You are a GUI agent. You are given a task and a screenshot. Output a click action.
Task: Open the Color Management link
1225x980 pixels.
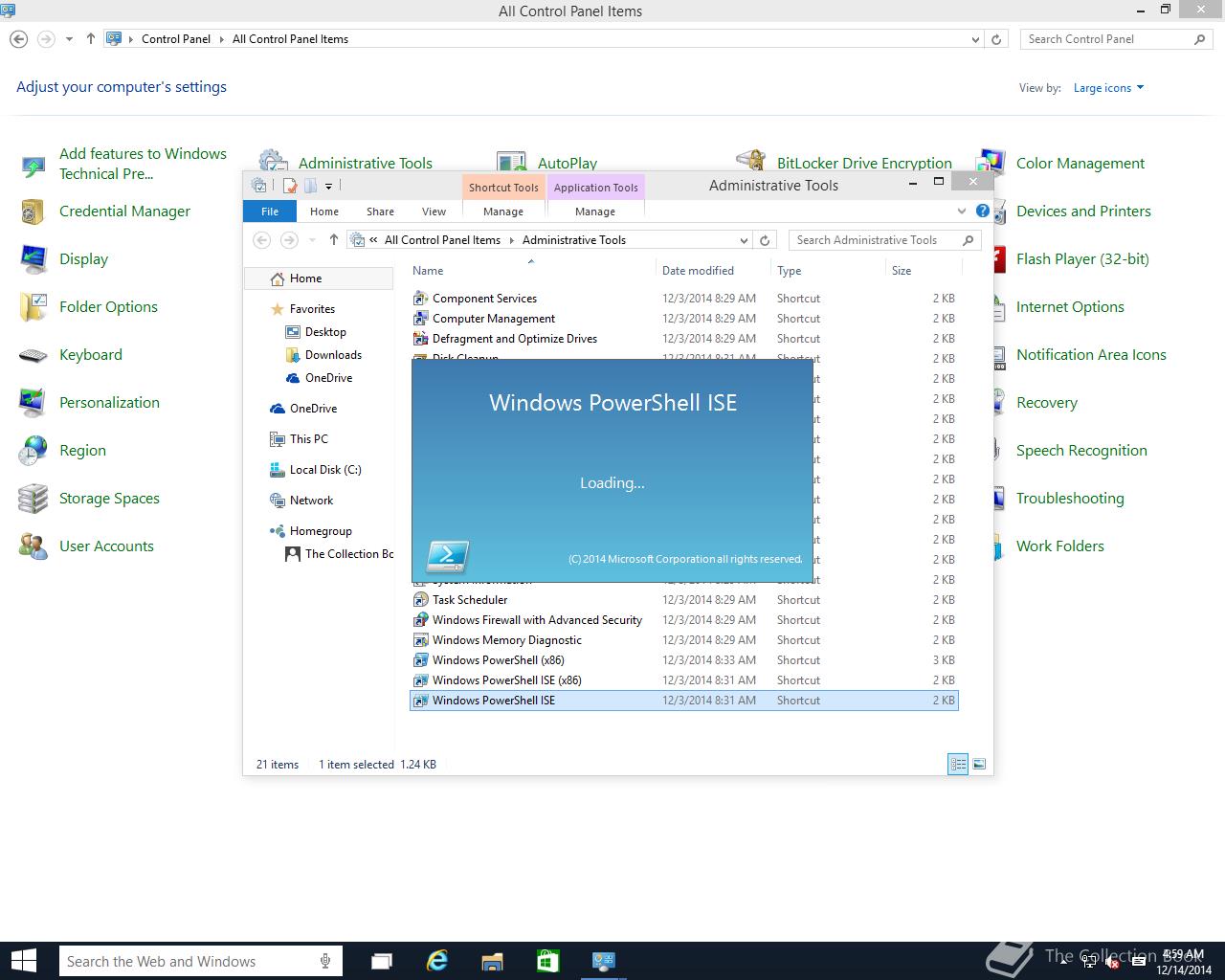coord(1080,164)
